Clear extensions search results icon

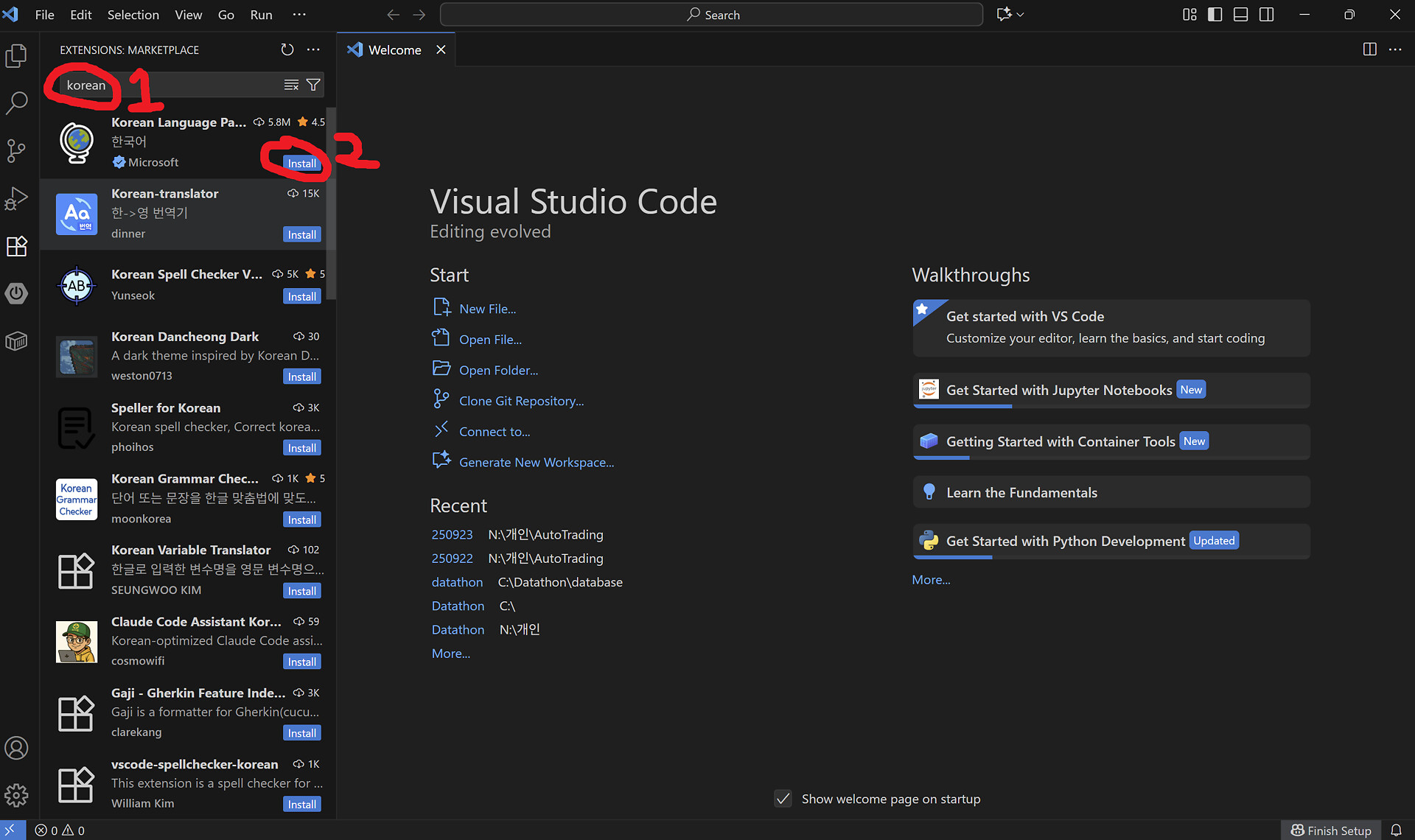pos(291,85)
